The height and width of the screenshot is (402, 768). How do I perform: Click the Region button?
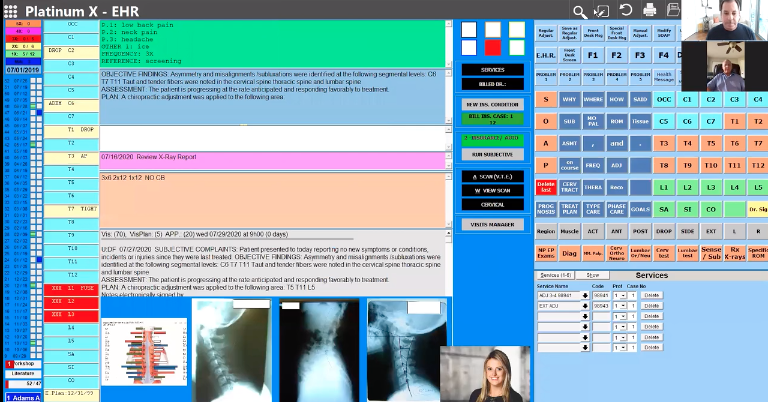tap(546, 231)
